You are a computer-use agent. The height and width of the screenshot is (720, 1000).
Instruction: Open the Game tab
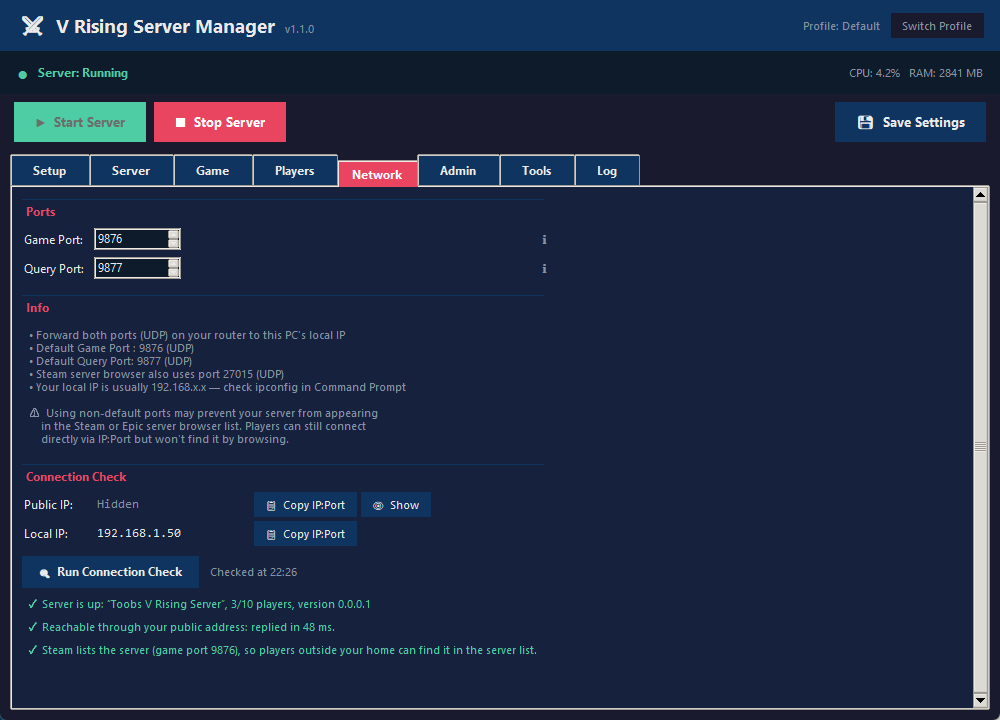(212, 170)
